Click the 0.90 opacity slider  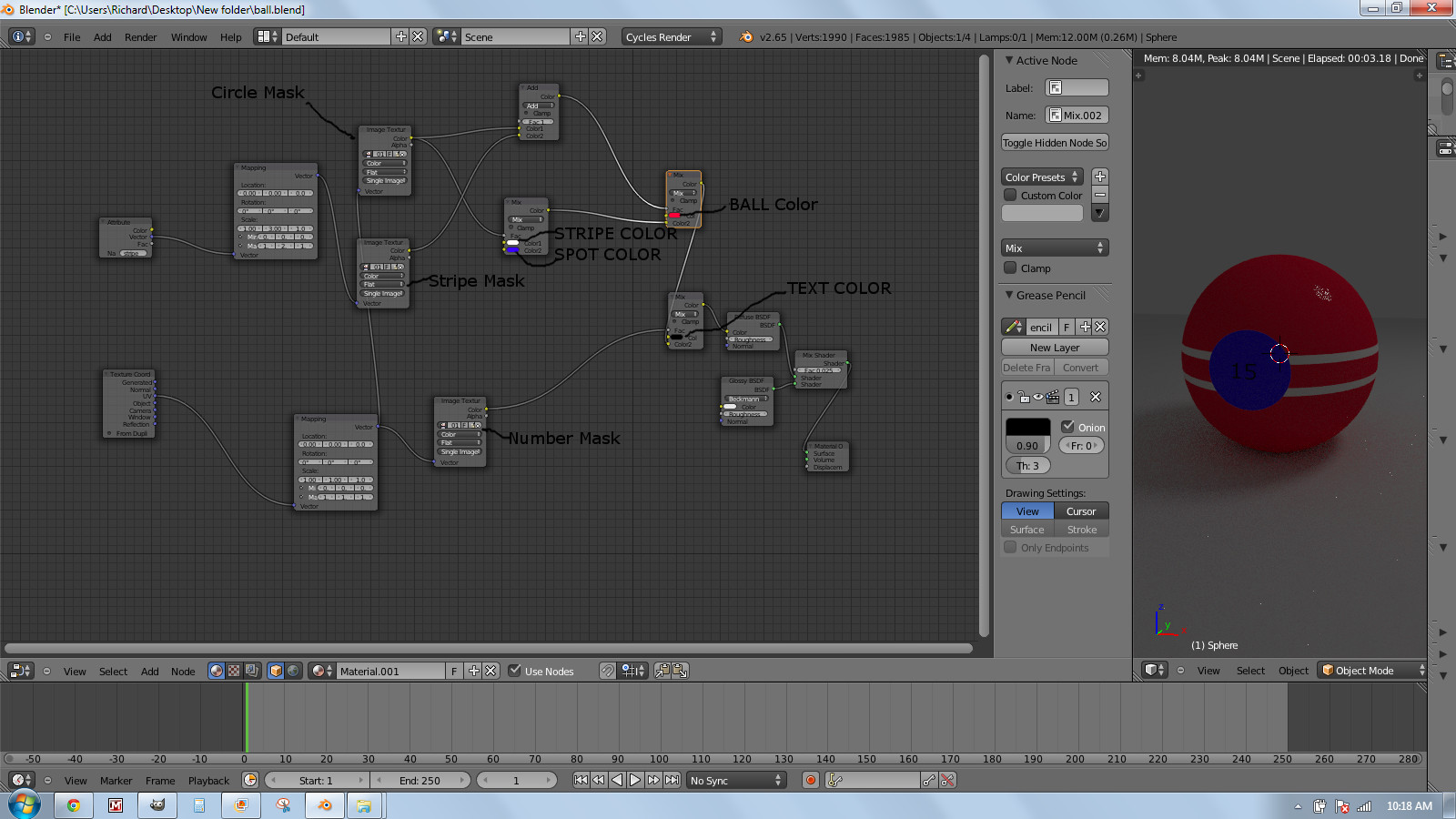1027,445
